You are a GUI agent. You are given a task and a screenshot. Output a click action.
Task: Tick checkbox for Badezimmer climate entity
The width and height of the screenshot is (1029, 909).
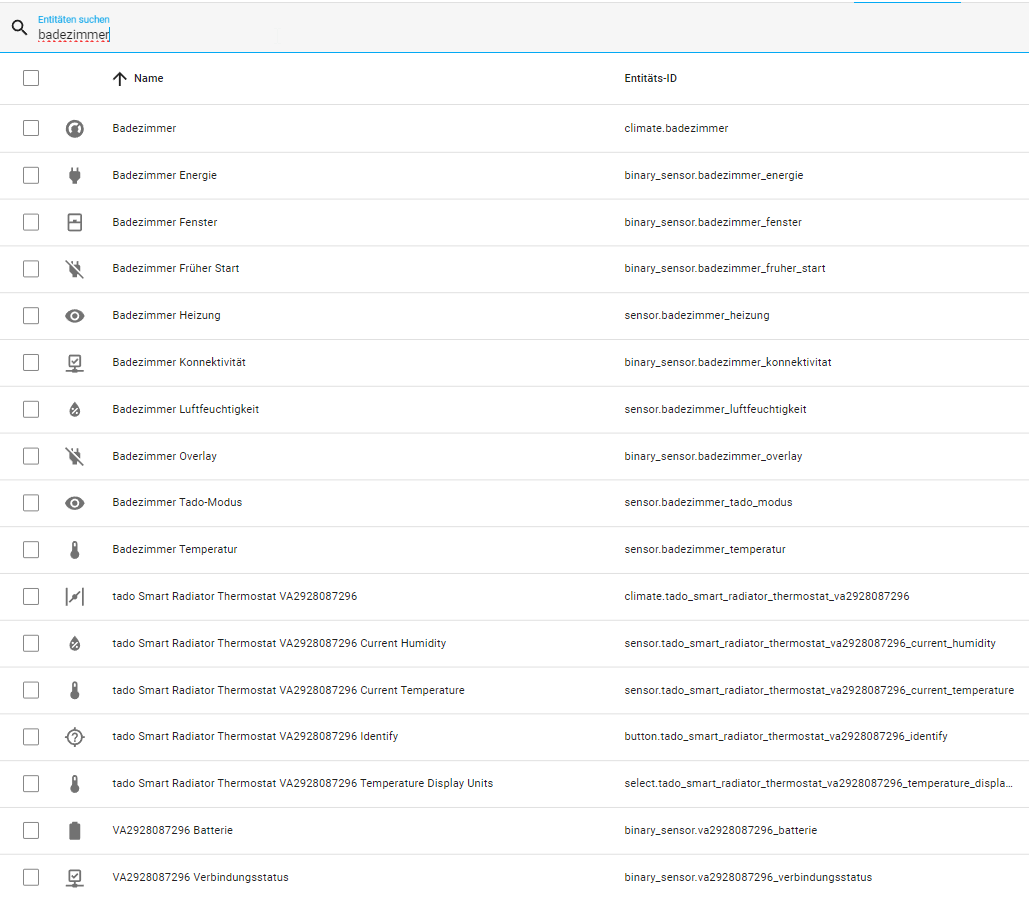coord(31,128)
